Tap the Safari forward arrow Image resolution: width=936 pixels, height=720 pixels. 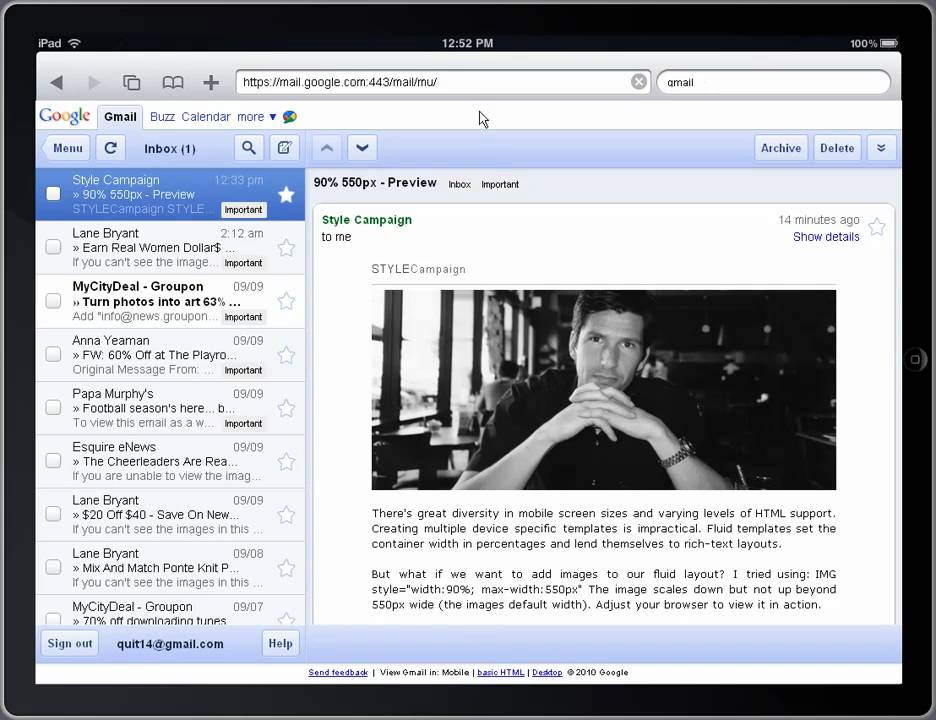pos(94,82)
